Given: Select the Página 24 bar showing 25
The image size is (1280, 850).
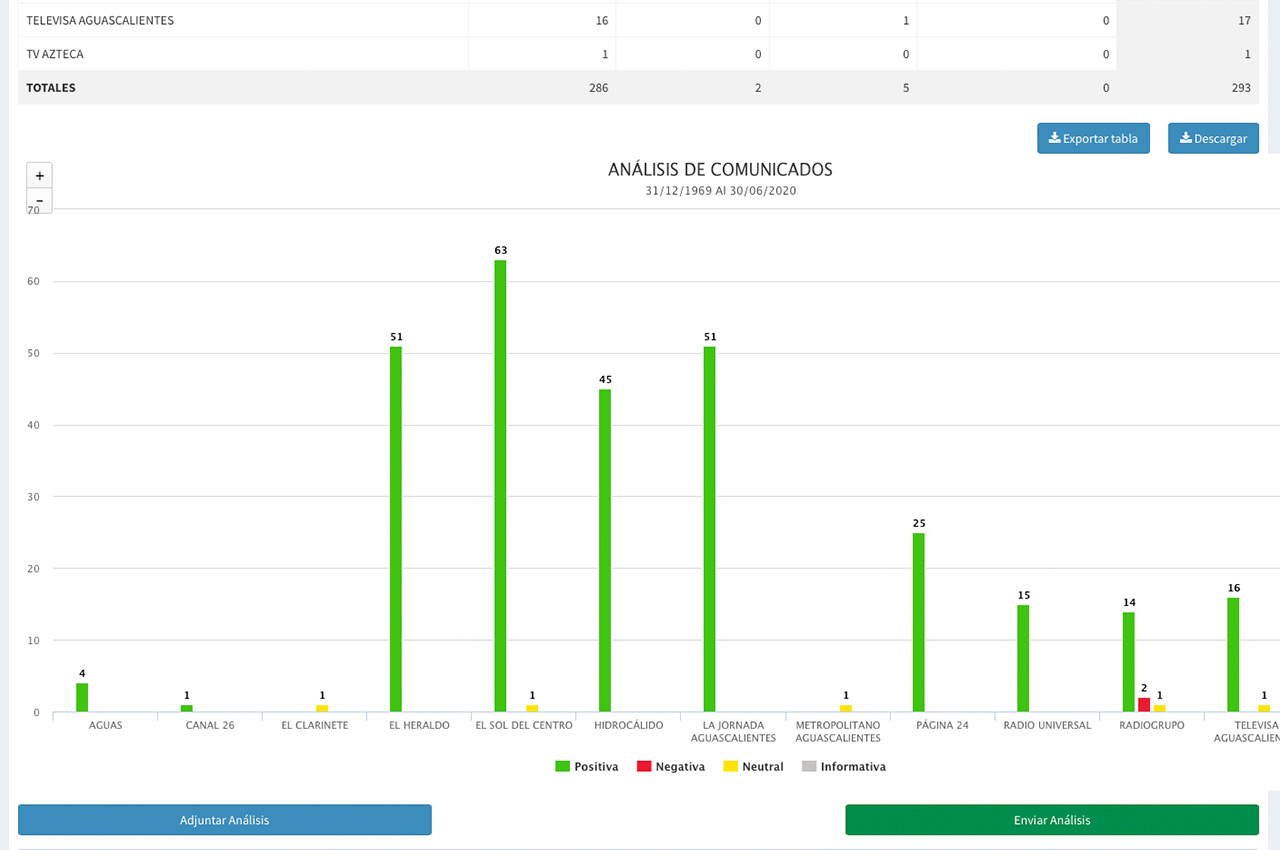Looking at the screenshot, I should [918, 622].
